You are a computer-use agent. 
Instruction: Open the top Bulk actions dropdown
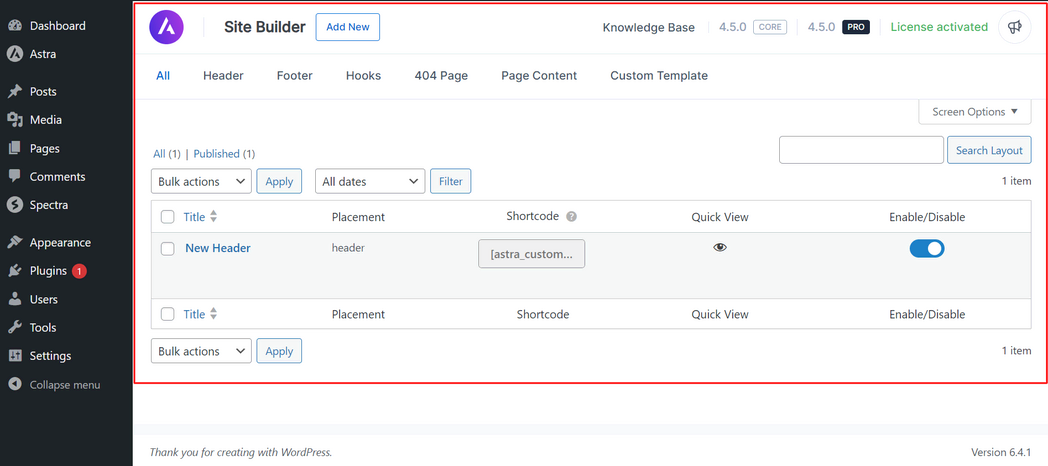201,181
